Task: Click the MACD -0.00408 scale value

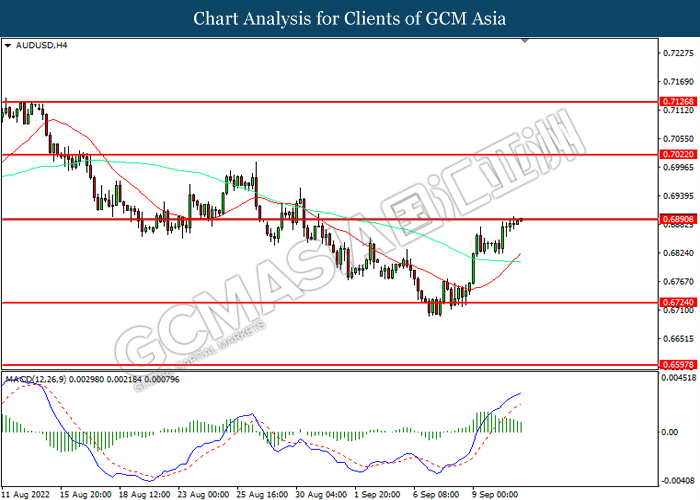Action: [679, 481]
